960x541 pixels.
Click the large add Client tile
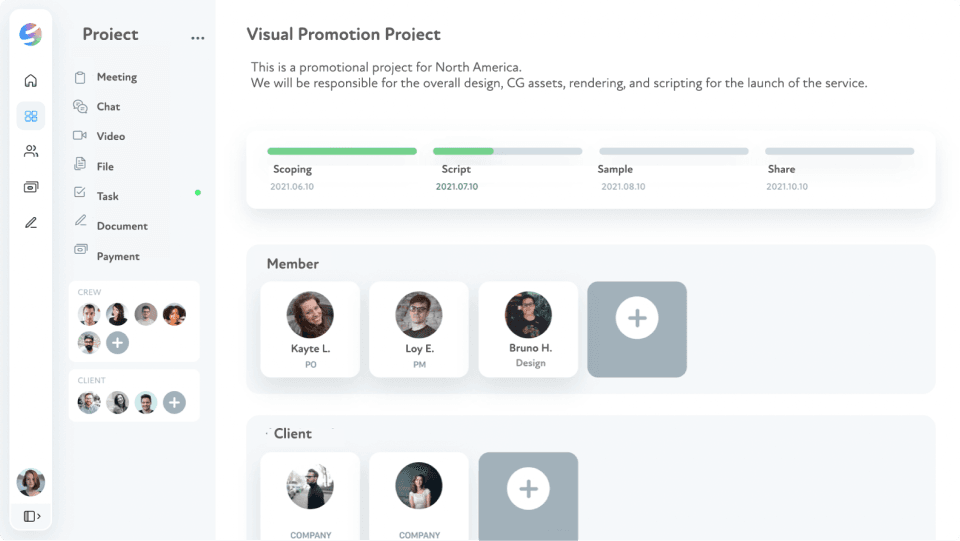528,490
